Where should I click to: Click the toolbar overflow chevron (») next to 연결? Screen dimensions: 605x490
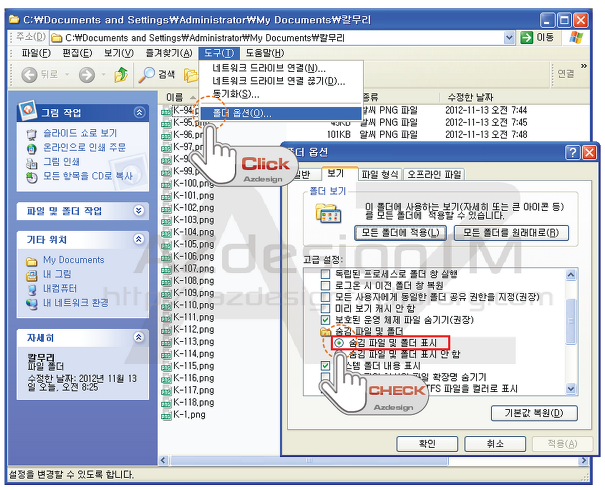tap(584, 66)
